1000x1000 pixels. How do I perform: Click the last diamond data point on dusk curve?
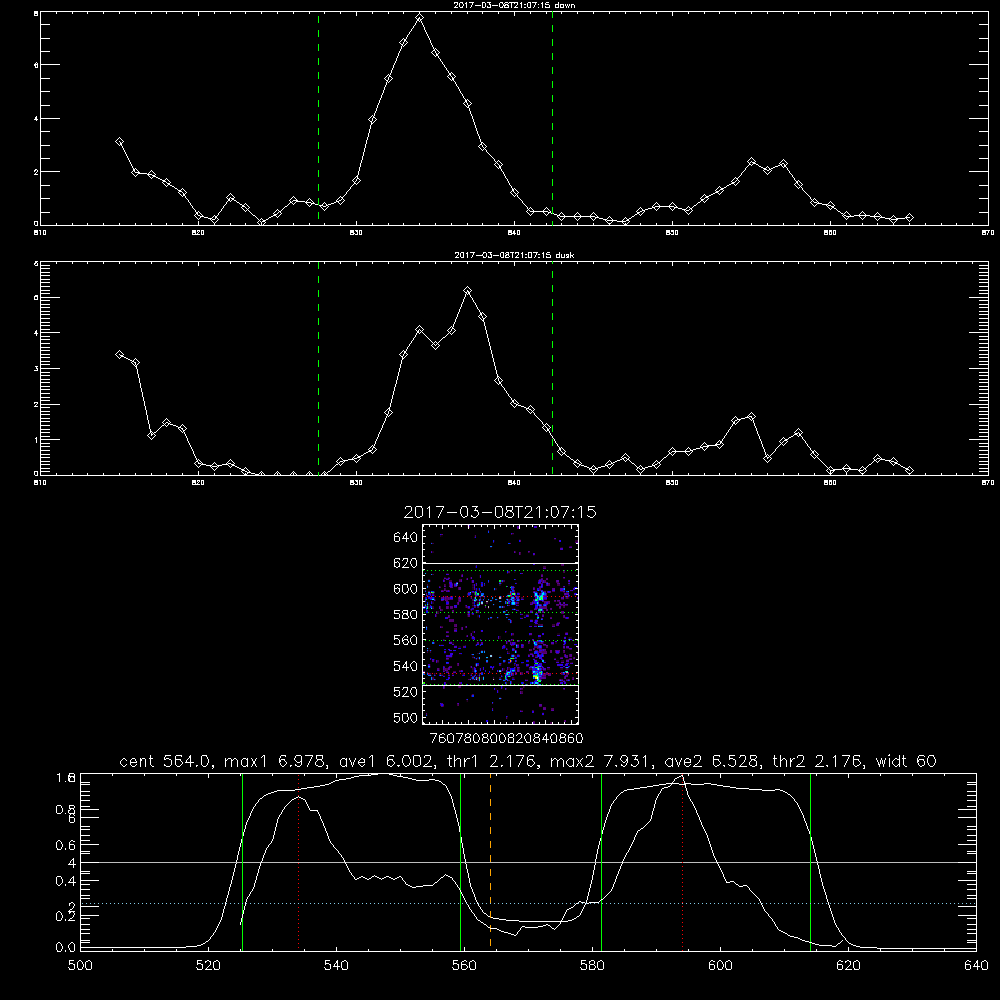(909, 471)
